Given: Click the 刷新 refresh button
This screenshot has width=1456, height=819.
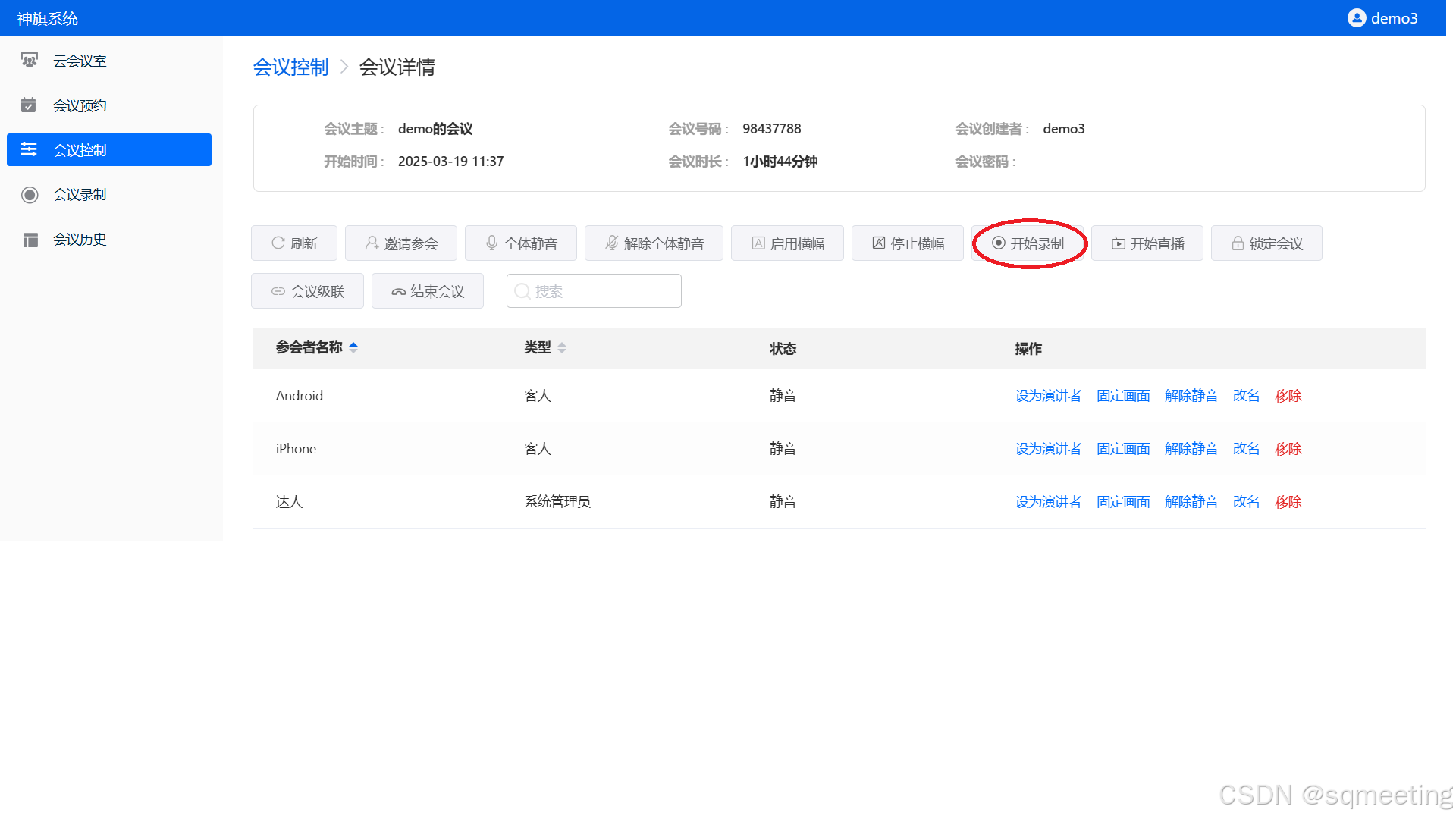Looking at the screenshot, I should (294, 243).
